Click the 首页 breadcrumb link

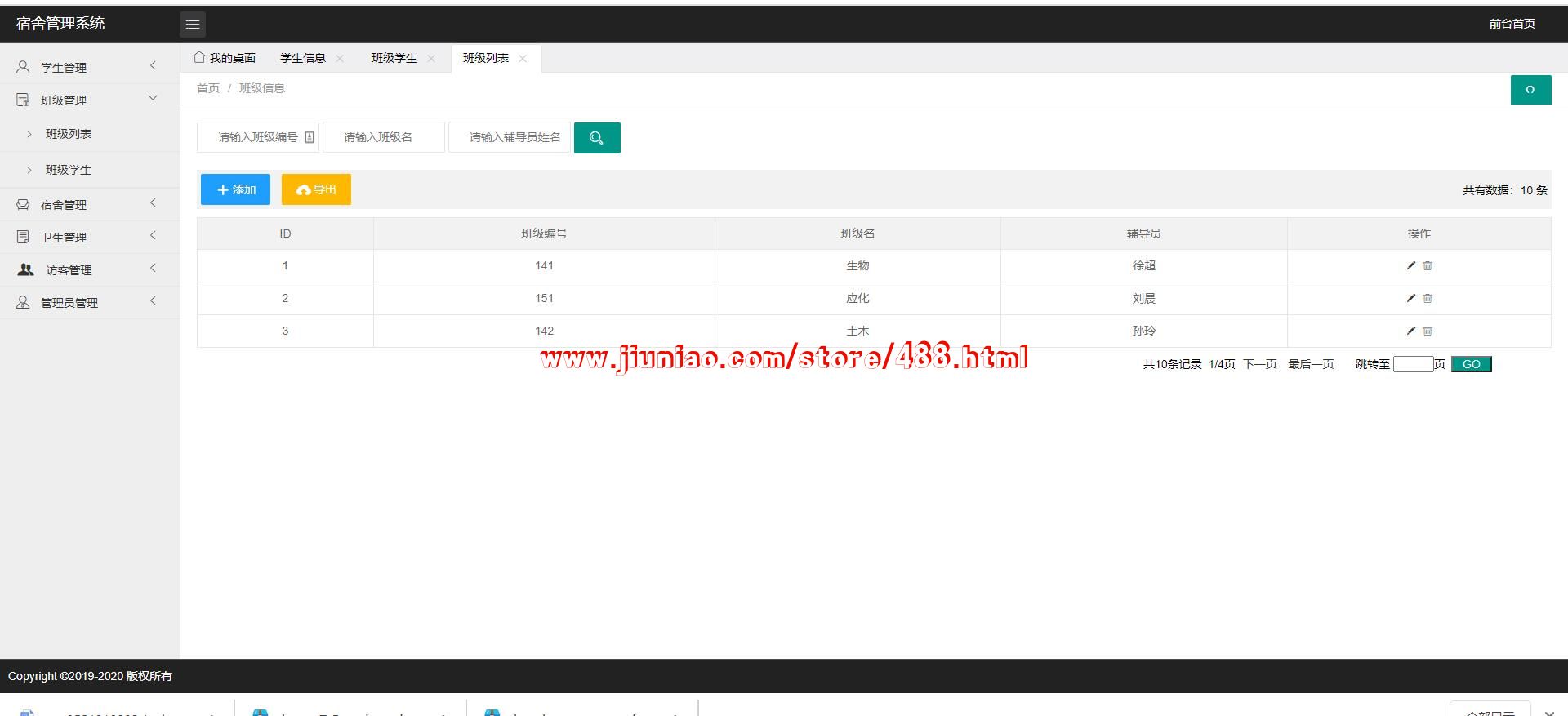(x=208, y=88)
